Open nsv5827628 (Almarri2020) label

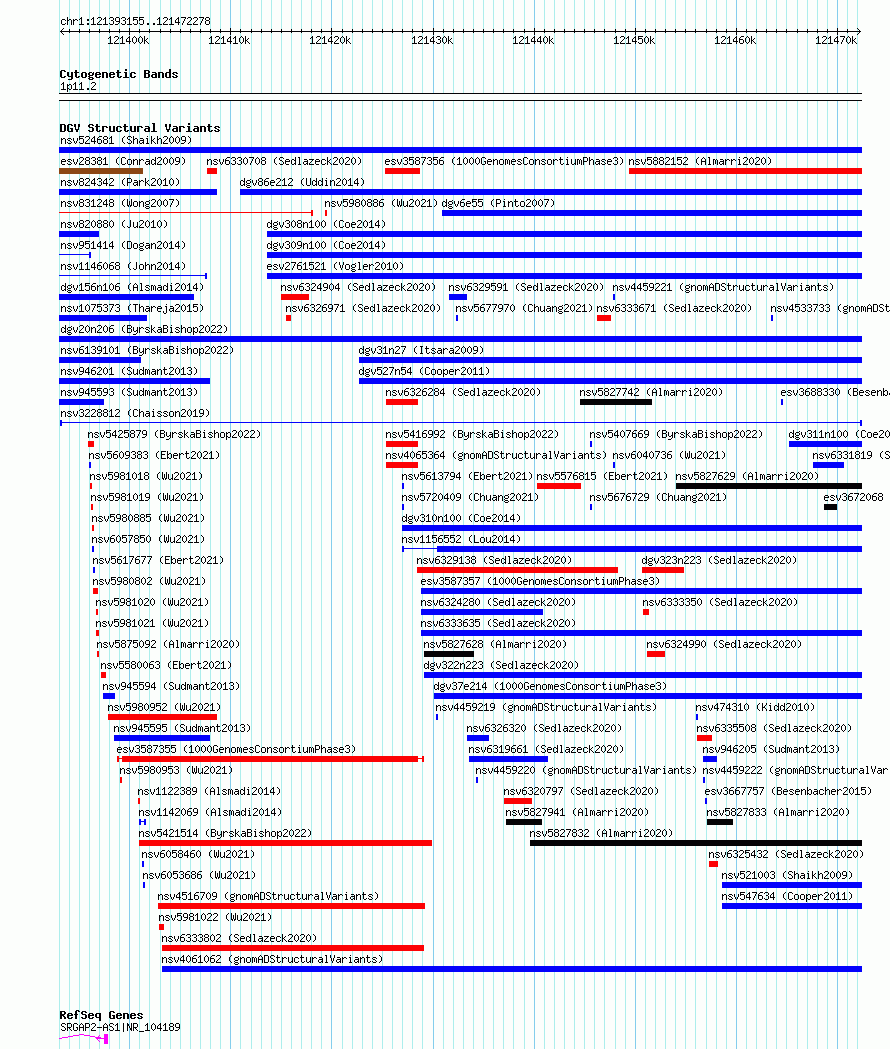tap(495, 644)
